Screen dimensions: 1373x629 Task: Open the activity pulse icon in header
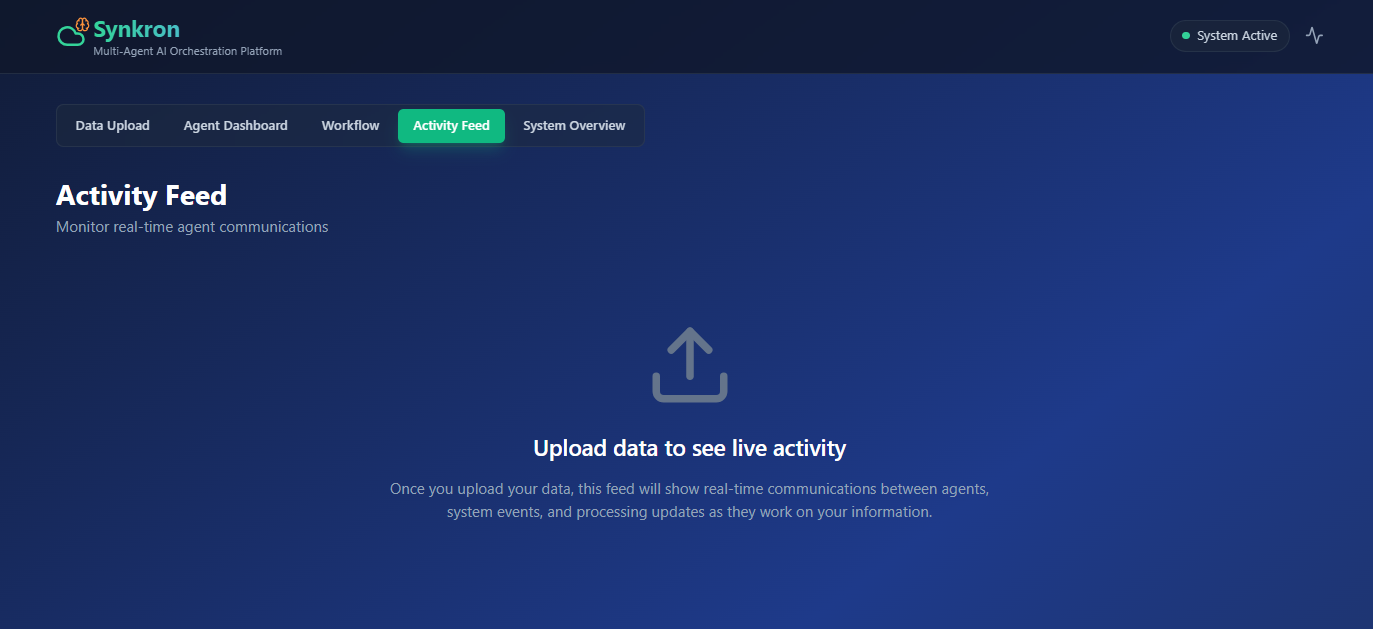coord(1314,36)
